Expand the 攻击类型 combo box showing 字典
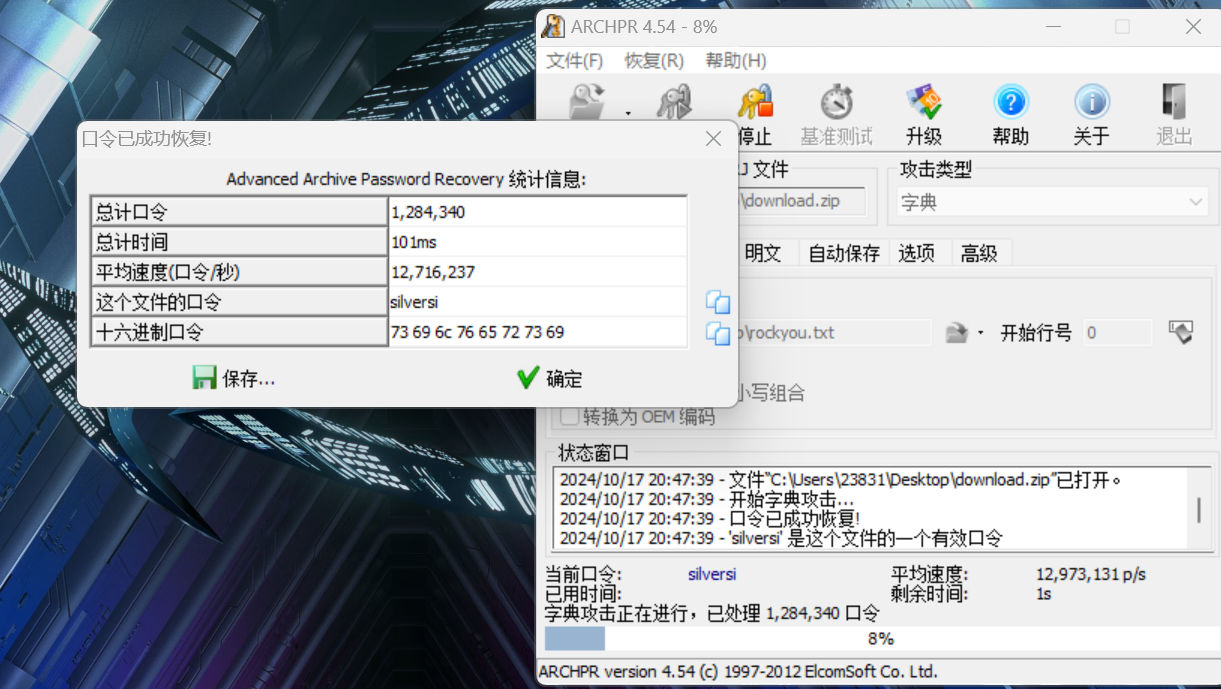 click(1052, 202)
